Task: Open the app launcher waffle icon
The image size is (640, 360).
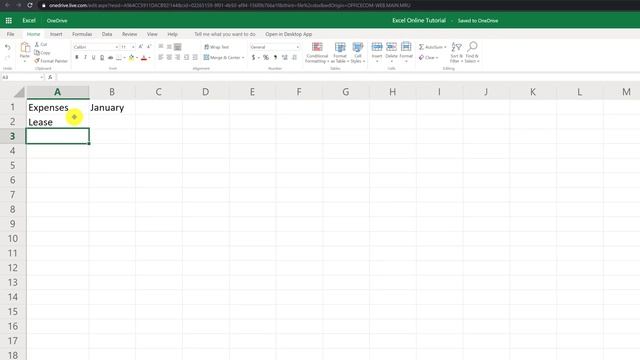Action: tap(9, 20)
